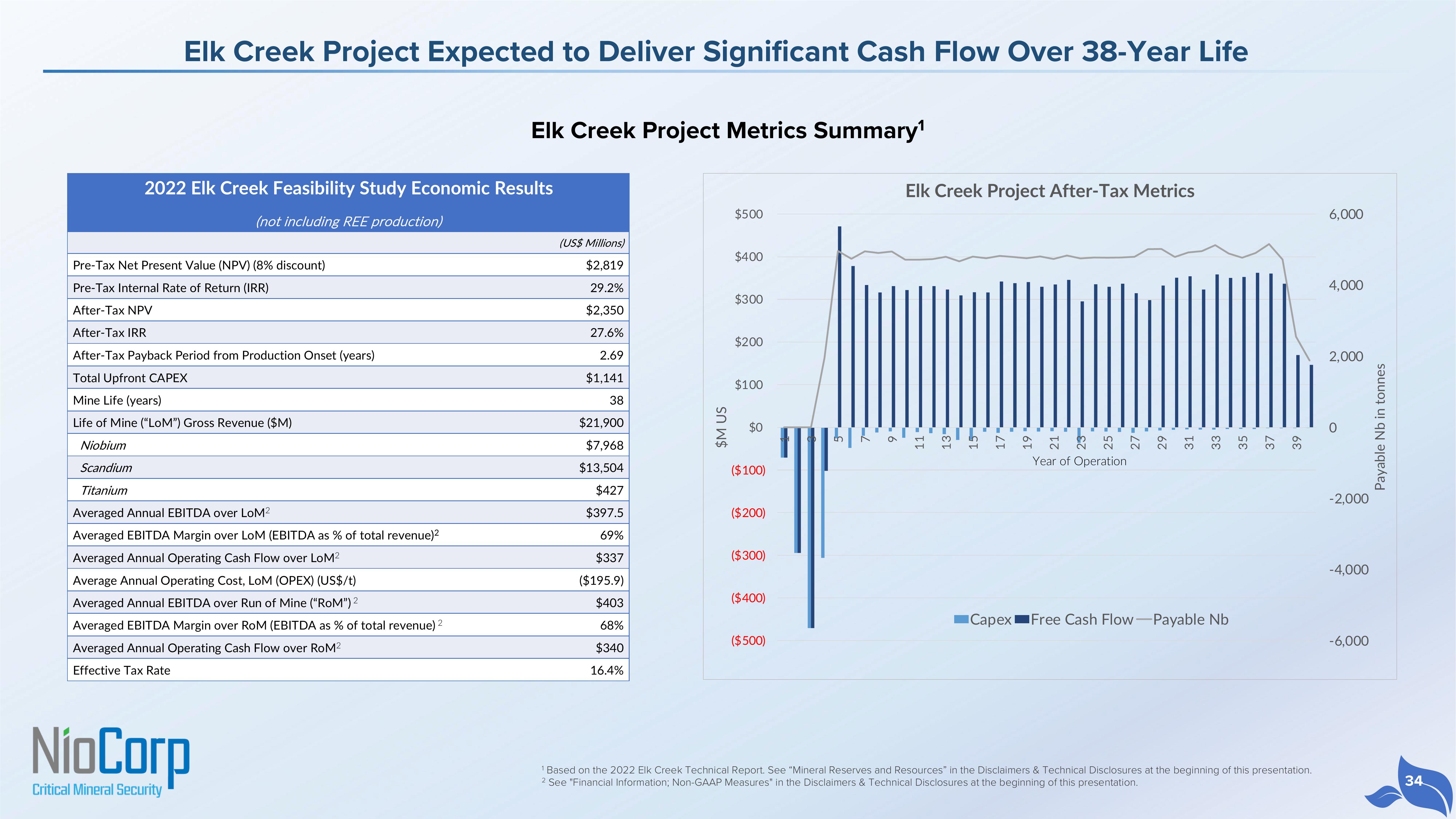Click the NioCorp logo
Screen dimensions: 1456x819
pos(111,761)
